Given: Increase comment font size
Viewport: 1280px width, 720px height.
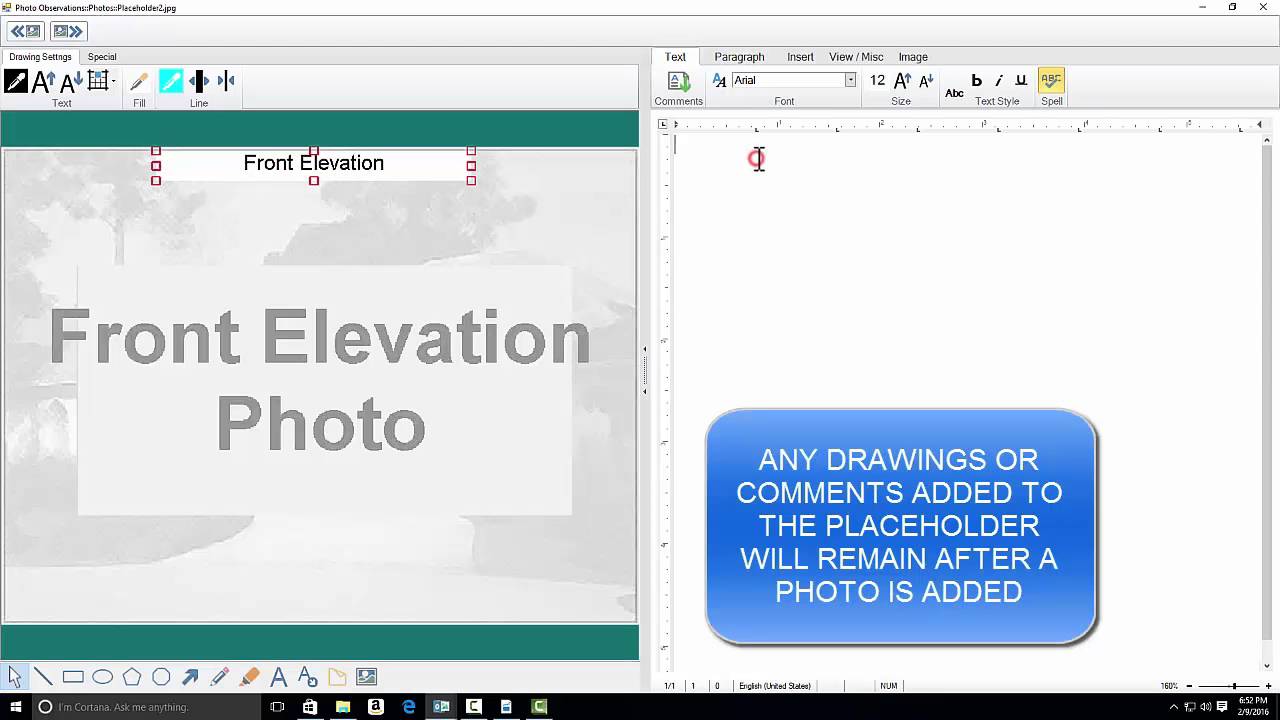Looking at the screenshot, I should tap(902, 80).
